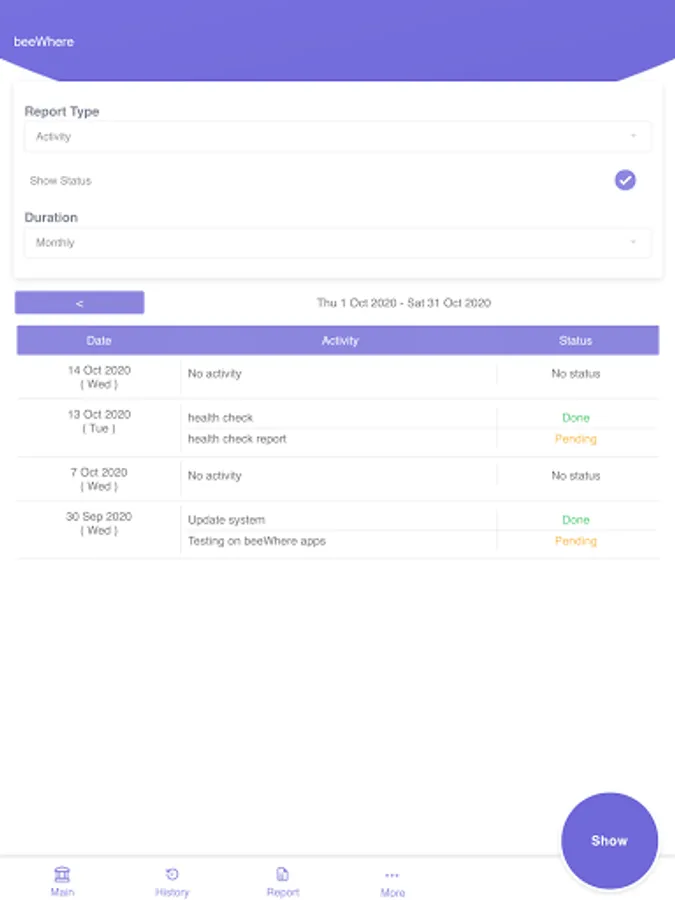The width and height of the screenshot is (675, 900).
Task: Expand the Report Type dropdown
Action: tap(337, 137)
